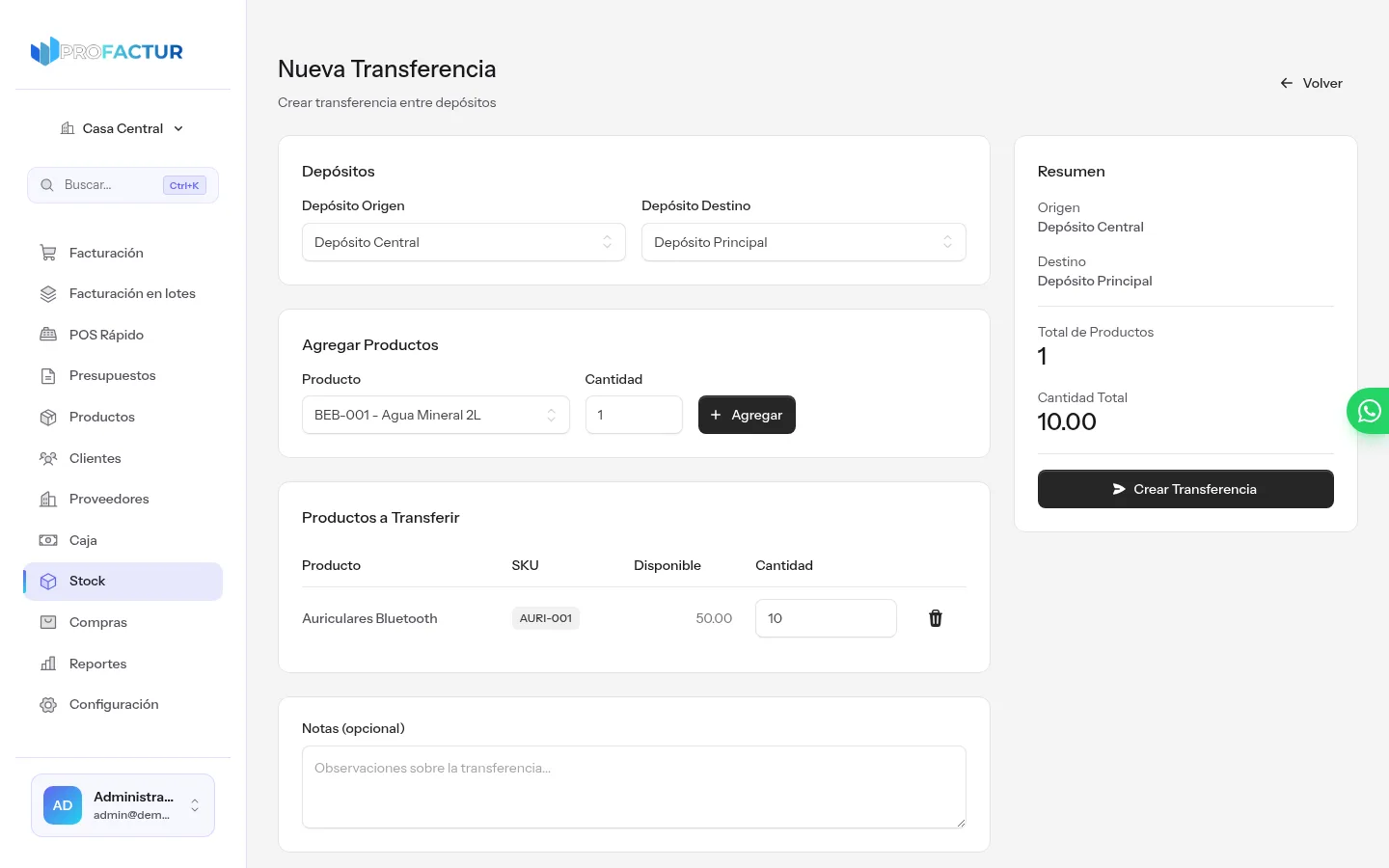Click the Notas observaciones textarea
This screenshot has width=1389, height=868.
click(634, 787)
